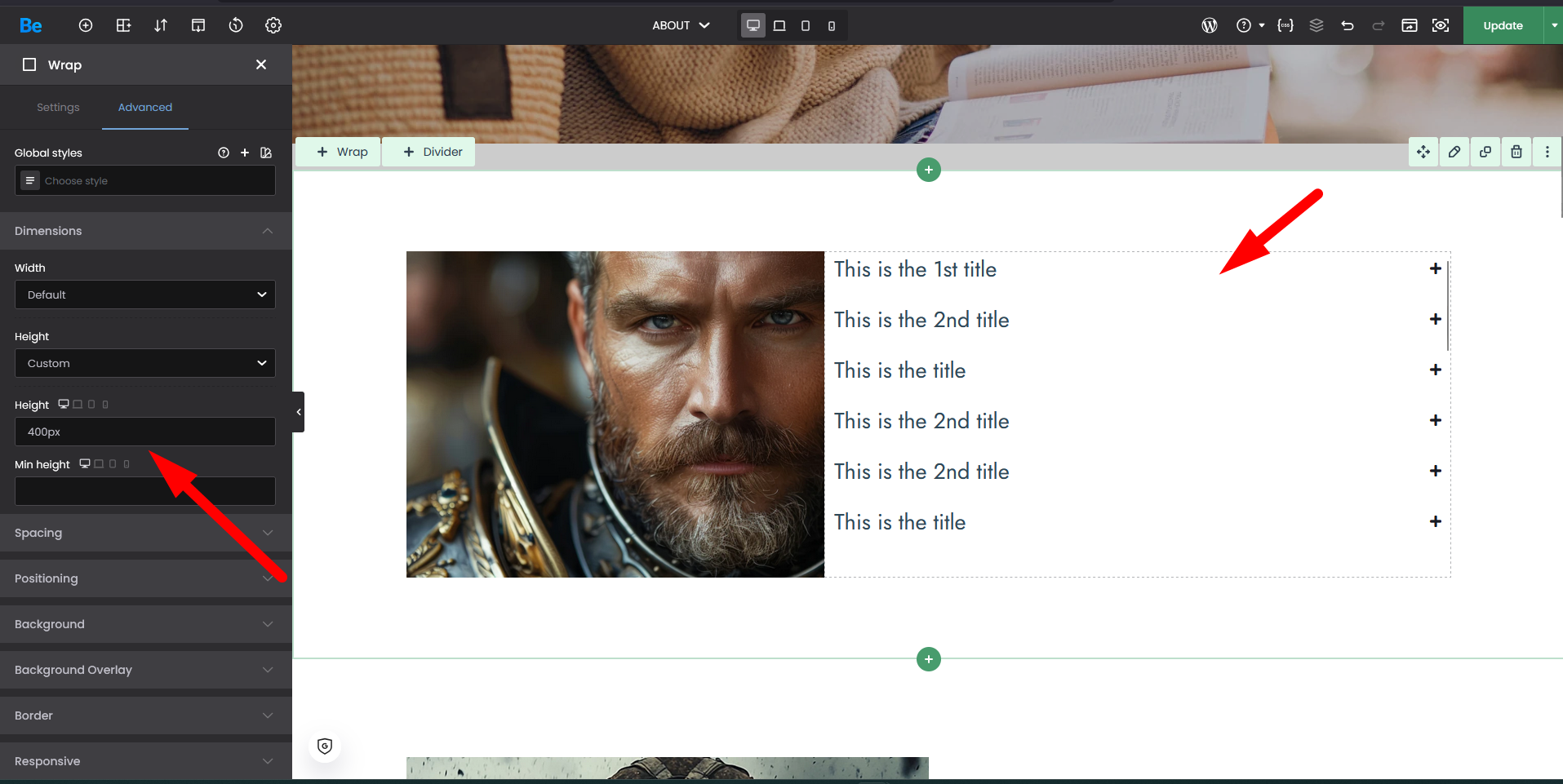Click the edit pencil icon on section
1563x784 pixels.
coord(1454,152)
